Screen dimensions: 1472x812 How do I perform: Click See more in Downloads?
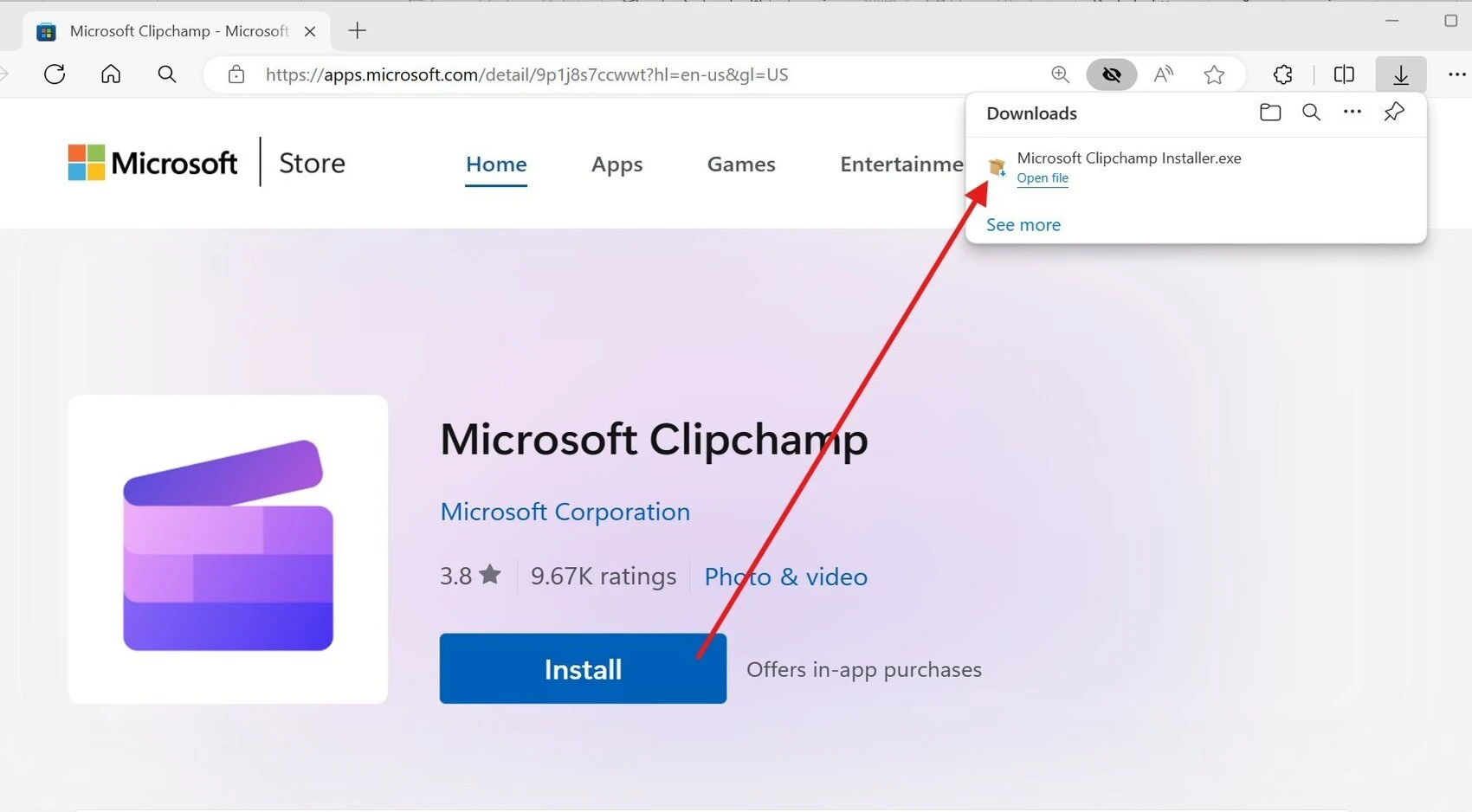pos(1023,225)
